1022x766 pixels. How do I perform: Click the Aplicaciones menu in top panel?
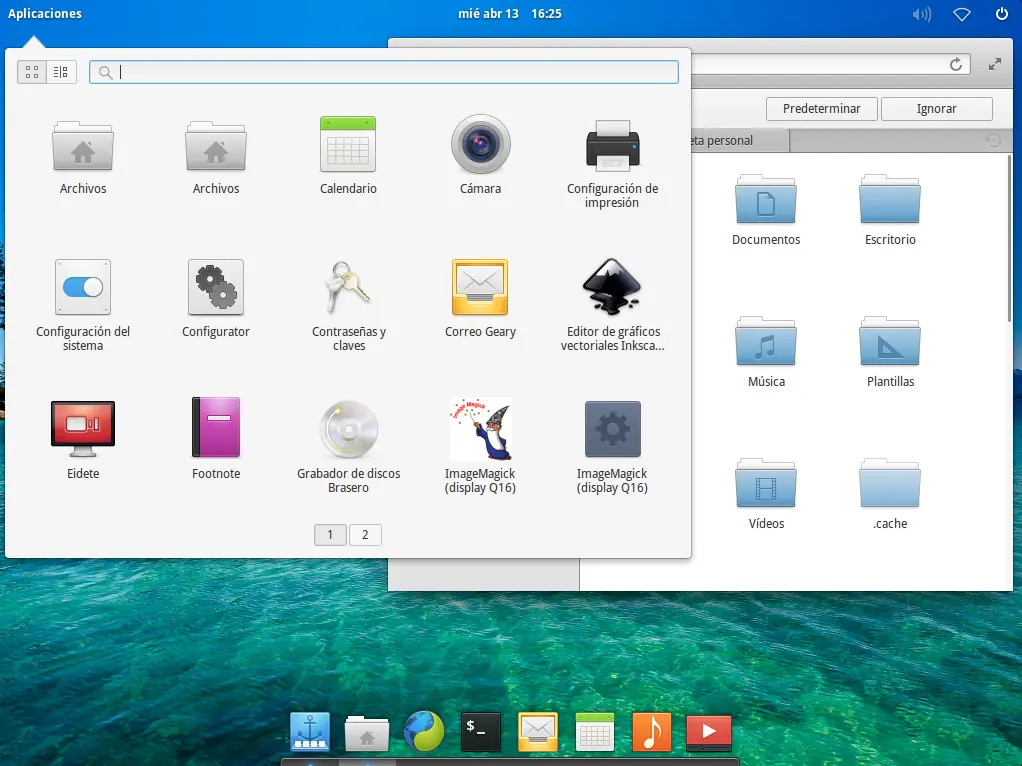[45, 14]
